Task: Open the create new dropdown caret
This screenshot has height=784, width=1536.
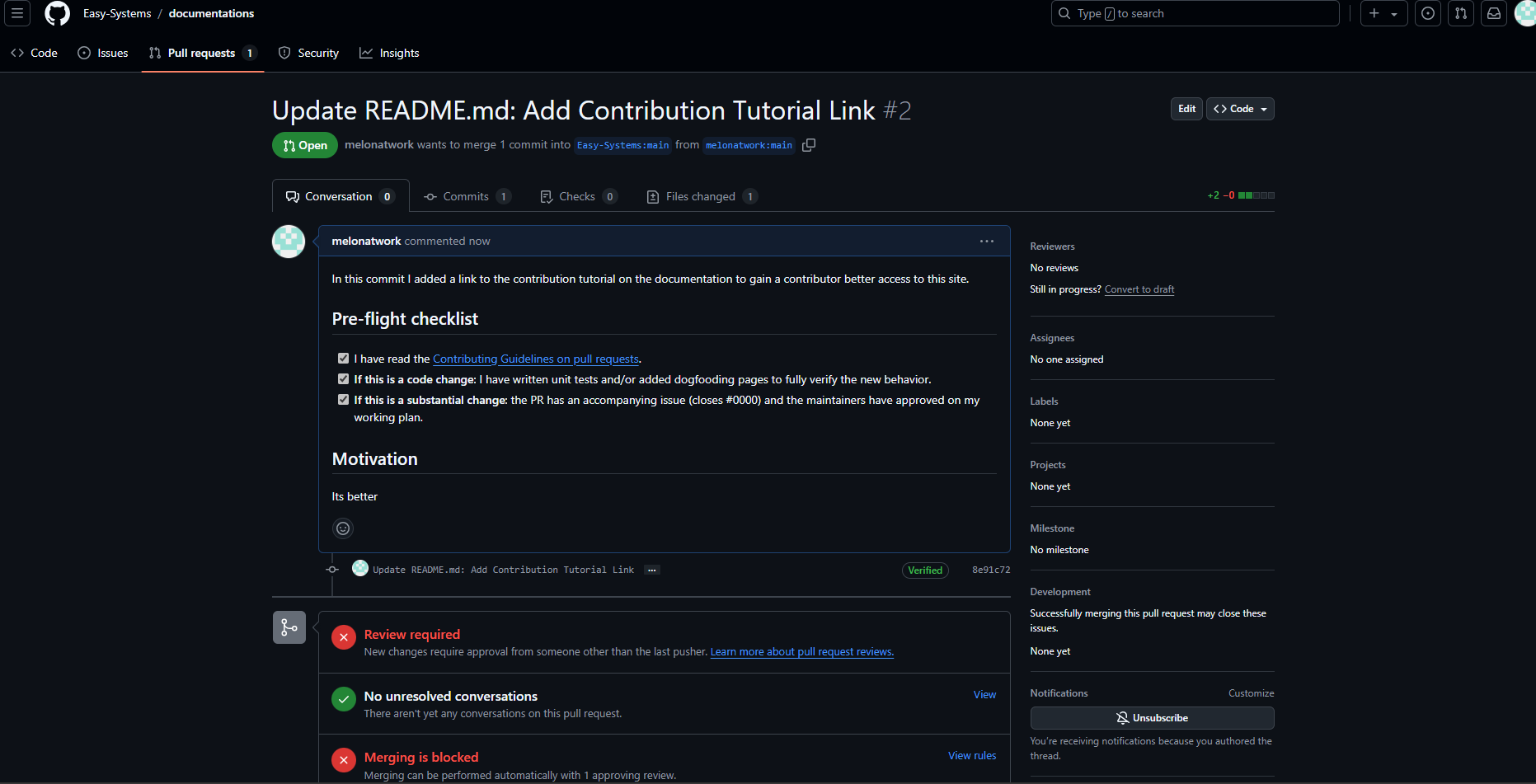Action: [x=1393, y=13]
